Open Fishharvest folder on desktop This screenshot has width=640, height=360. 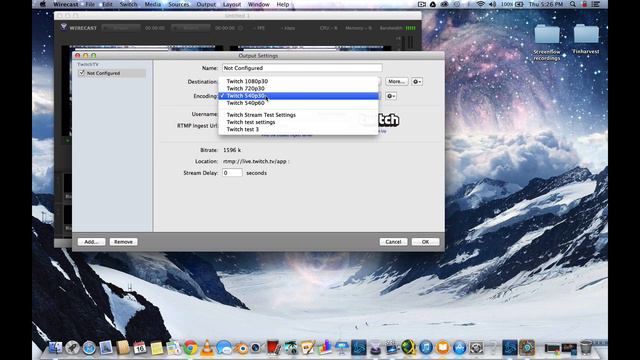point(586,39)
